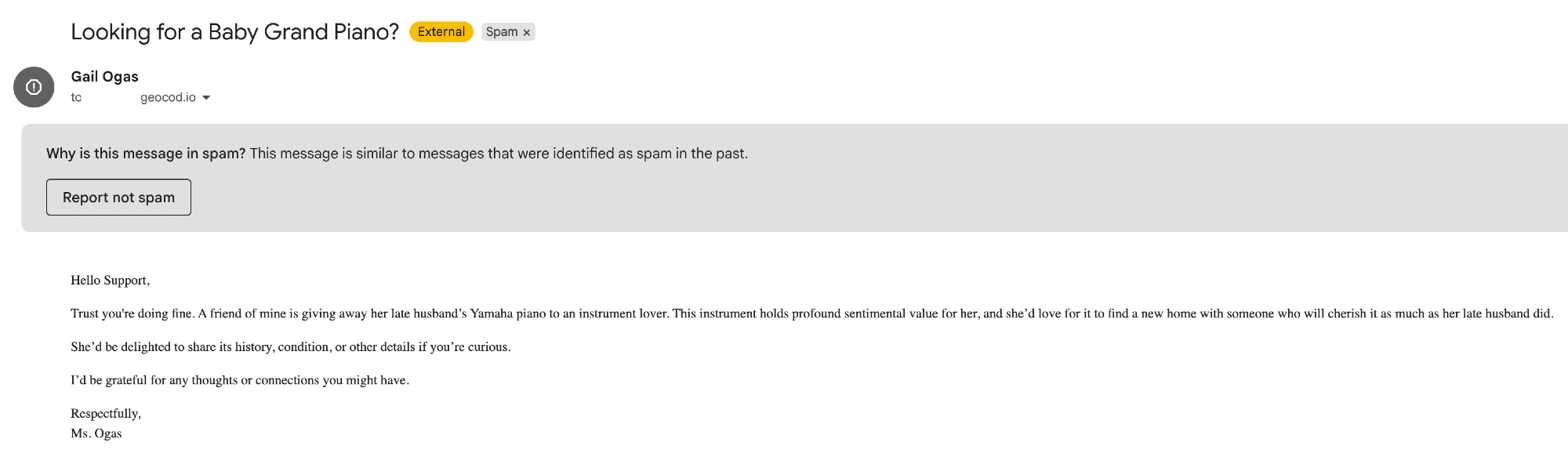The height and width of the screenshot is (453, 1568).
Task: Click the "Why is this message in spam?" heading
Action: pyautogui.click(x=146, y=154)
